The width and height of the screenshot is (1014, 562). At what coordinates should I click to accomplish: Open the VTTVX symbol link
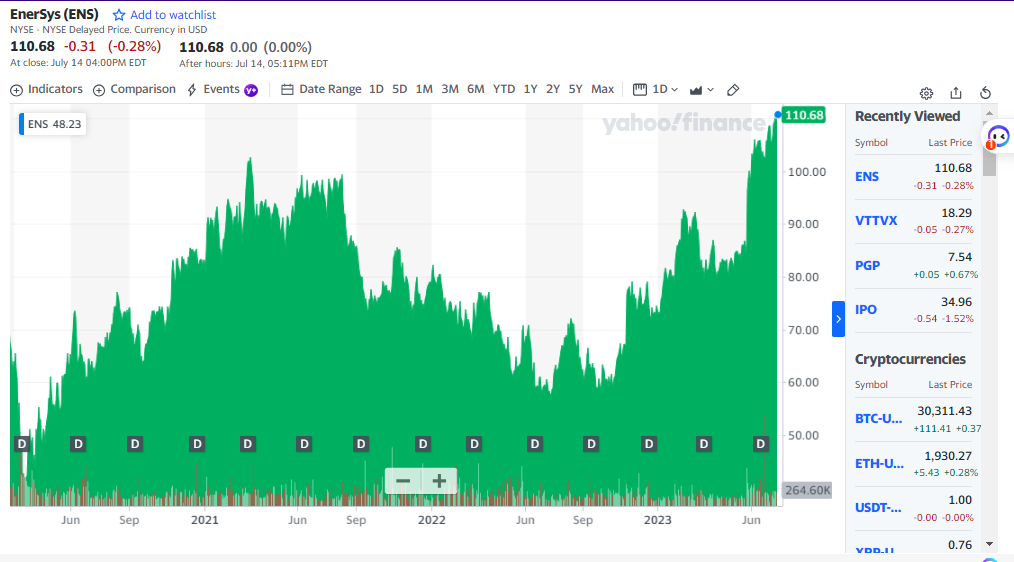pos(876,221)
